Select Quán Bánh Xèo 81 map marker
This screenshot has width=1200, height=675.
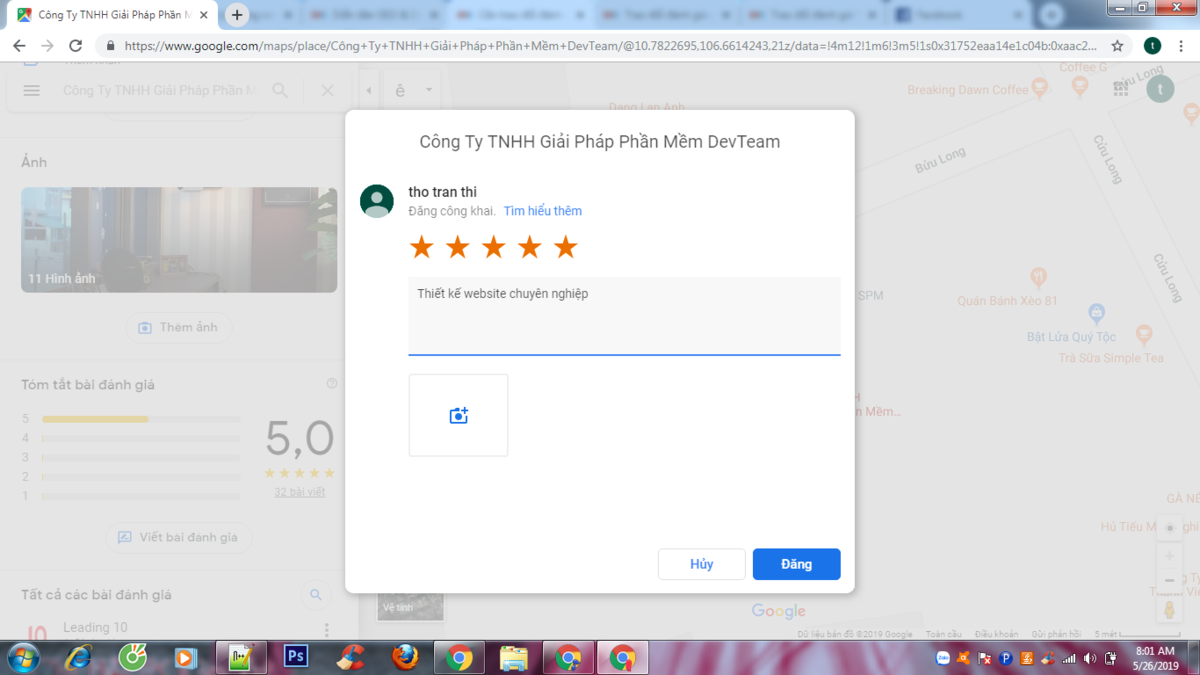tap(1038, 277)
